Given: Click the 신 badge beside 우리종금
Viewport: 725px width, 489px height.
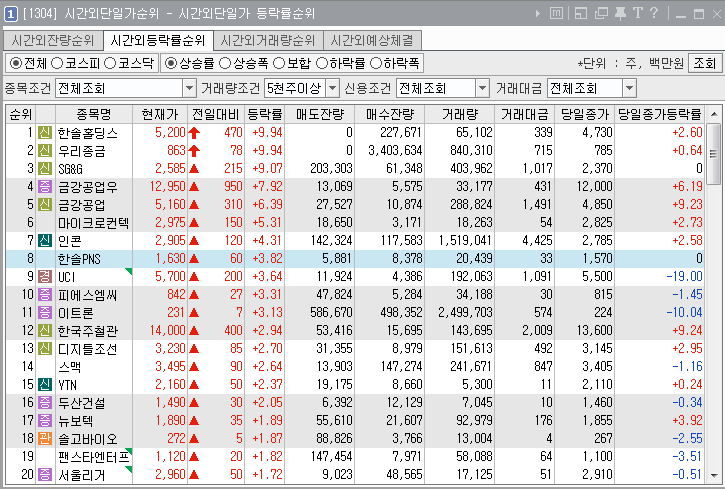Looking at the screenshot, I should point(45,151).
